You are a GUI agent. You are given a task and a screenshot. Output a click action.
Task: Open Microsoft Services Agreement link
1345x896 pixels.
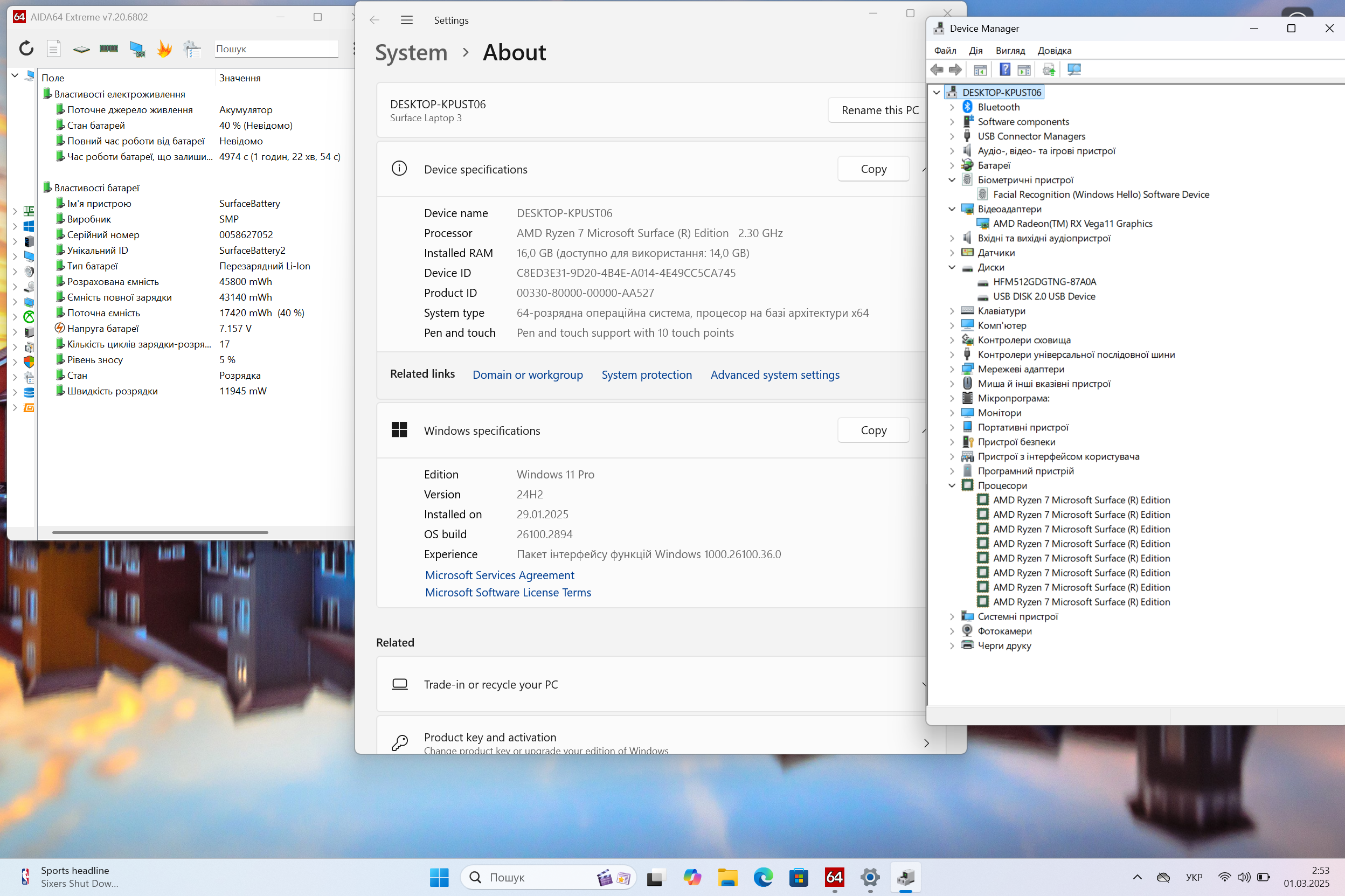(500, 575)
